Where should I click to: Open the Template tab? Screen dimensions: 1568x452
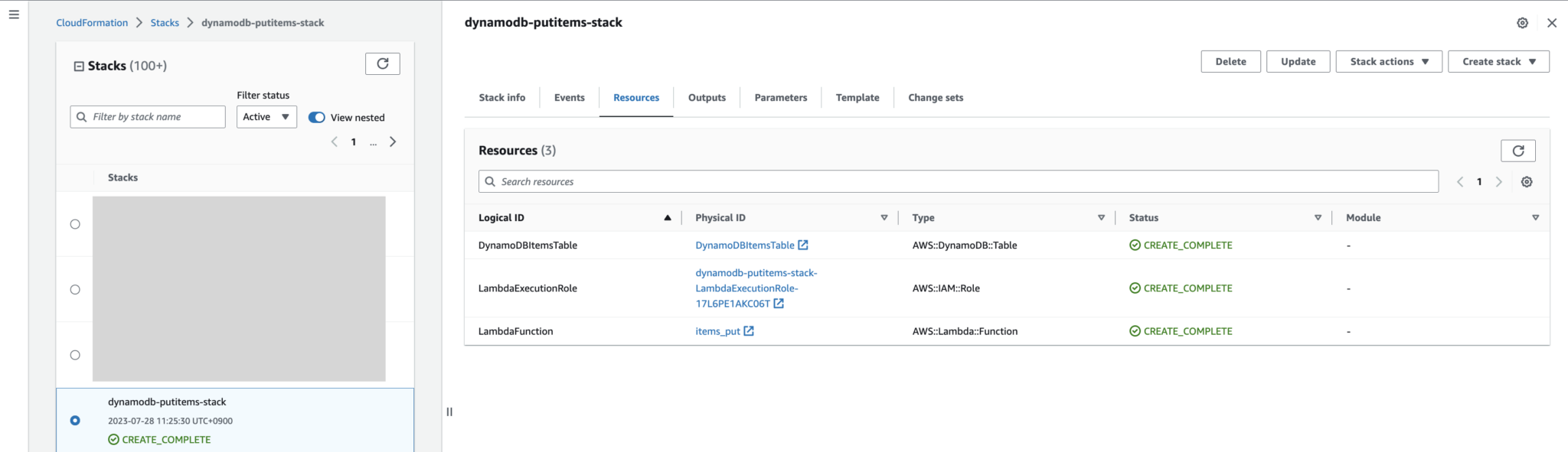coord(857,98)
